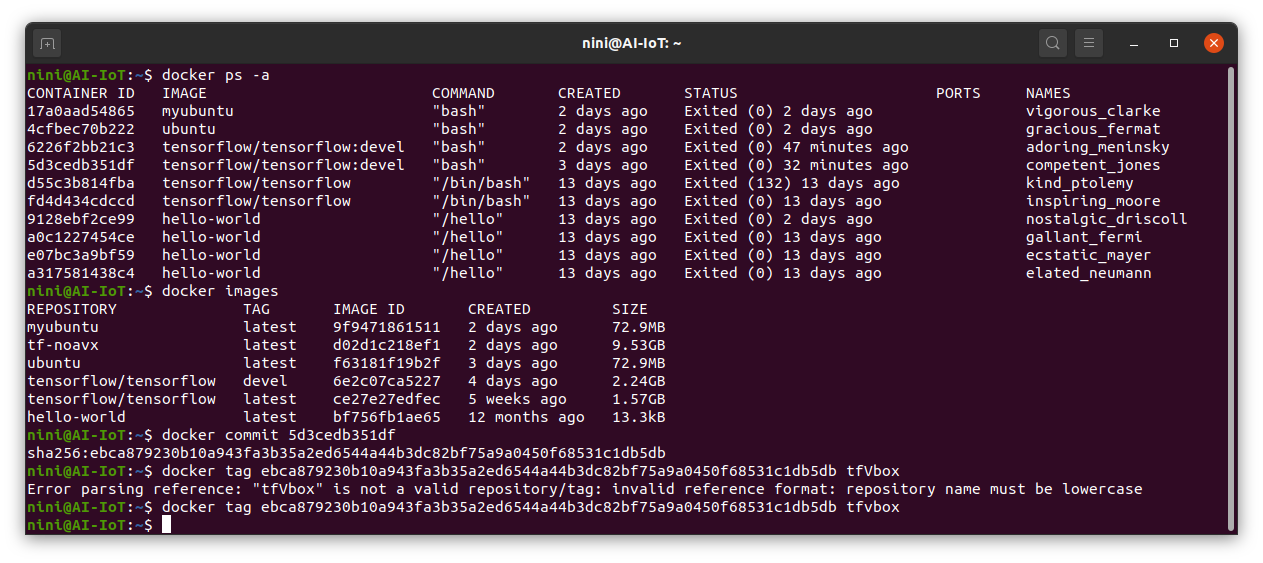Viewport: 1263px width, 563px height.
Task: Click 'tfvbox' in the last tag command
Action: point(873,507)
